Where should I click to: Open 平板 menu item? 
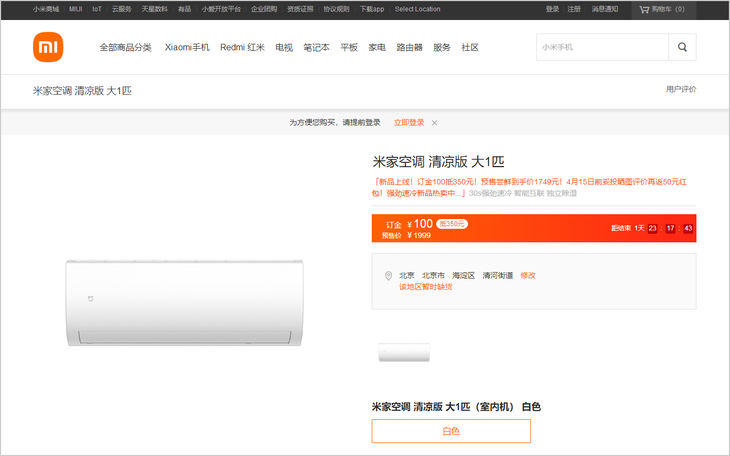(349, 48)
